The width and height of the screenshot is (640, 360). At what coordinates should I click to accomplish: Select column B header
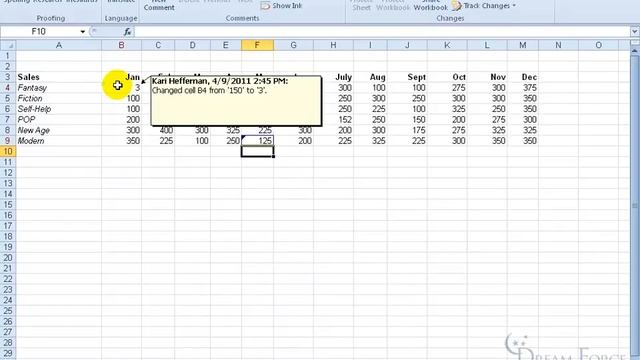[x=121, y=45]
